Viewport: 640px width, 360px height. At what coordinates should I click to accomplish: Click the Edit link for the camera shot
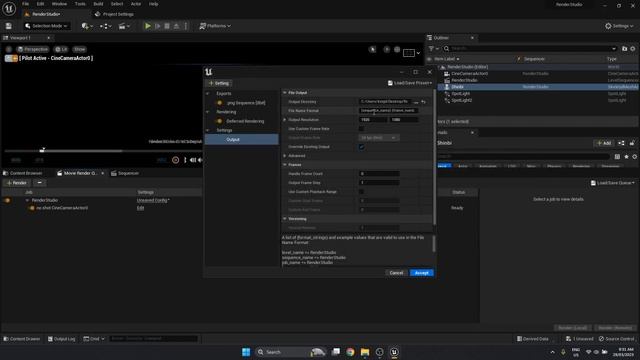(x=140, y=208)
